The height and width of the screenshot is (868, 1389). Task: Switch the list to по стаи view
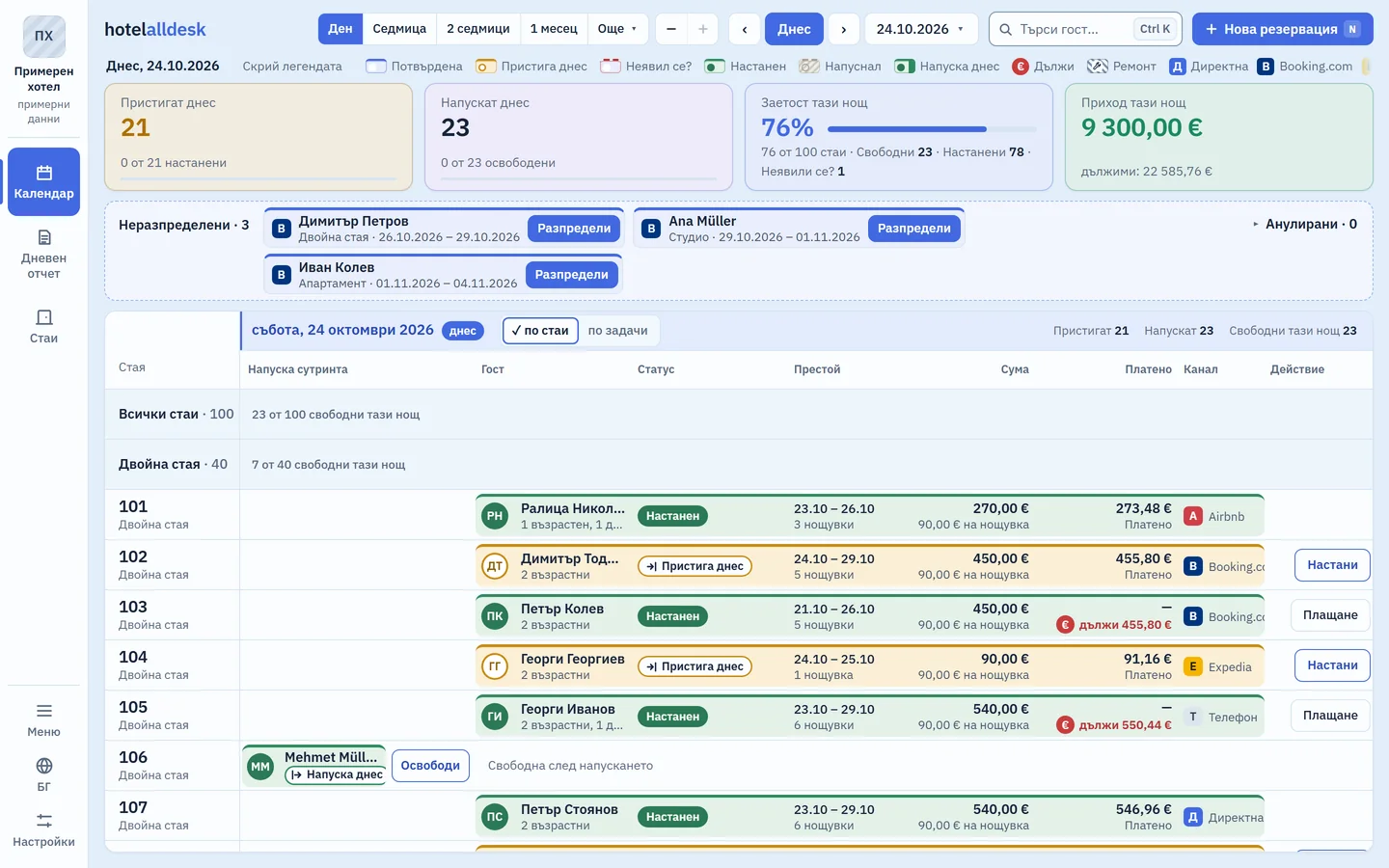click(x=540, y=331)
